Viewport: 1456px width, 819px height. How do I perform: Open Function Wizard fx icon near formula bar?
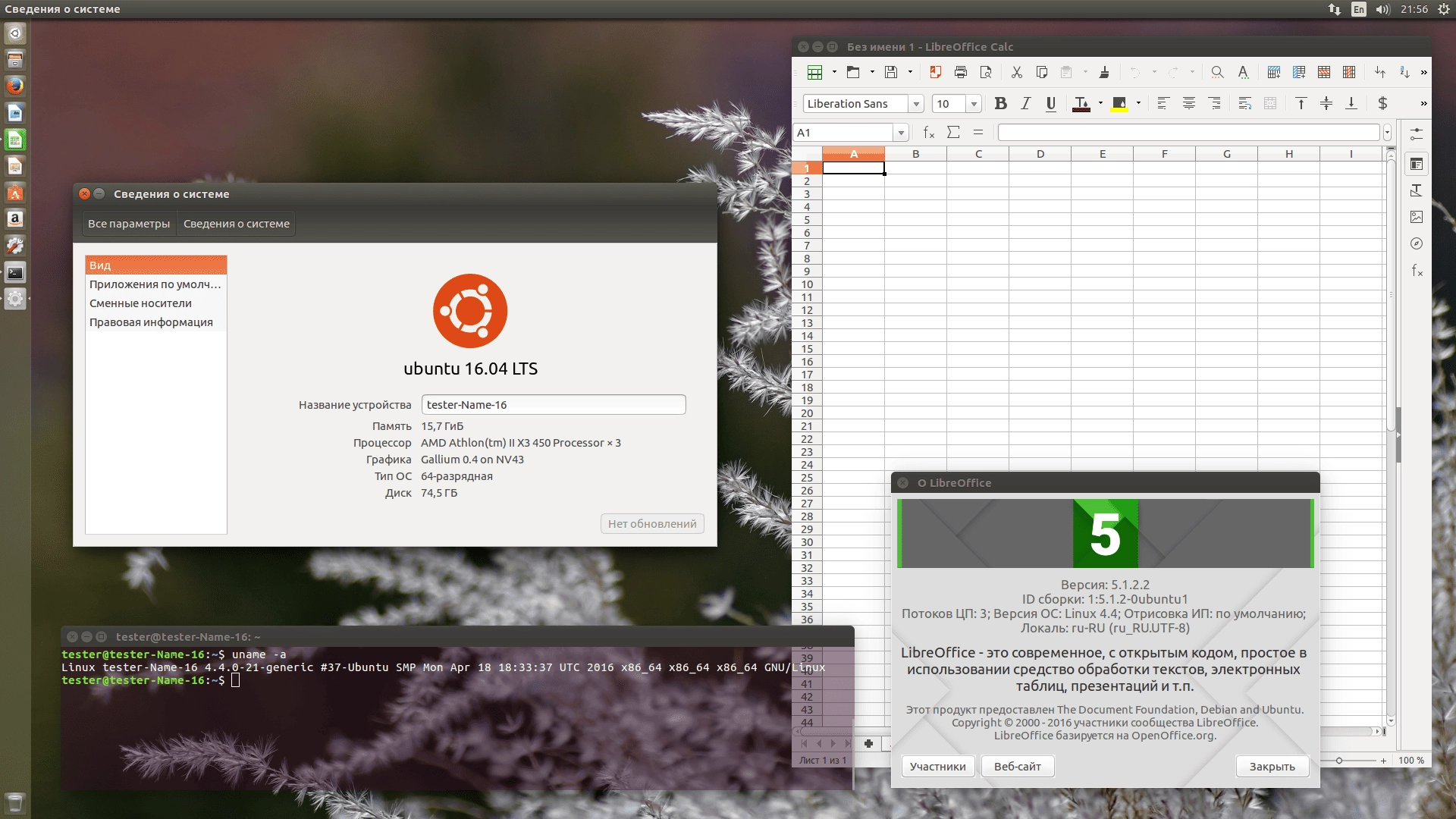point(929,133)
